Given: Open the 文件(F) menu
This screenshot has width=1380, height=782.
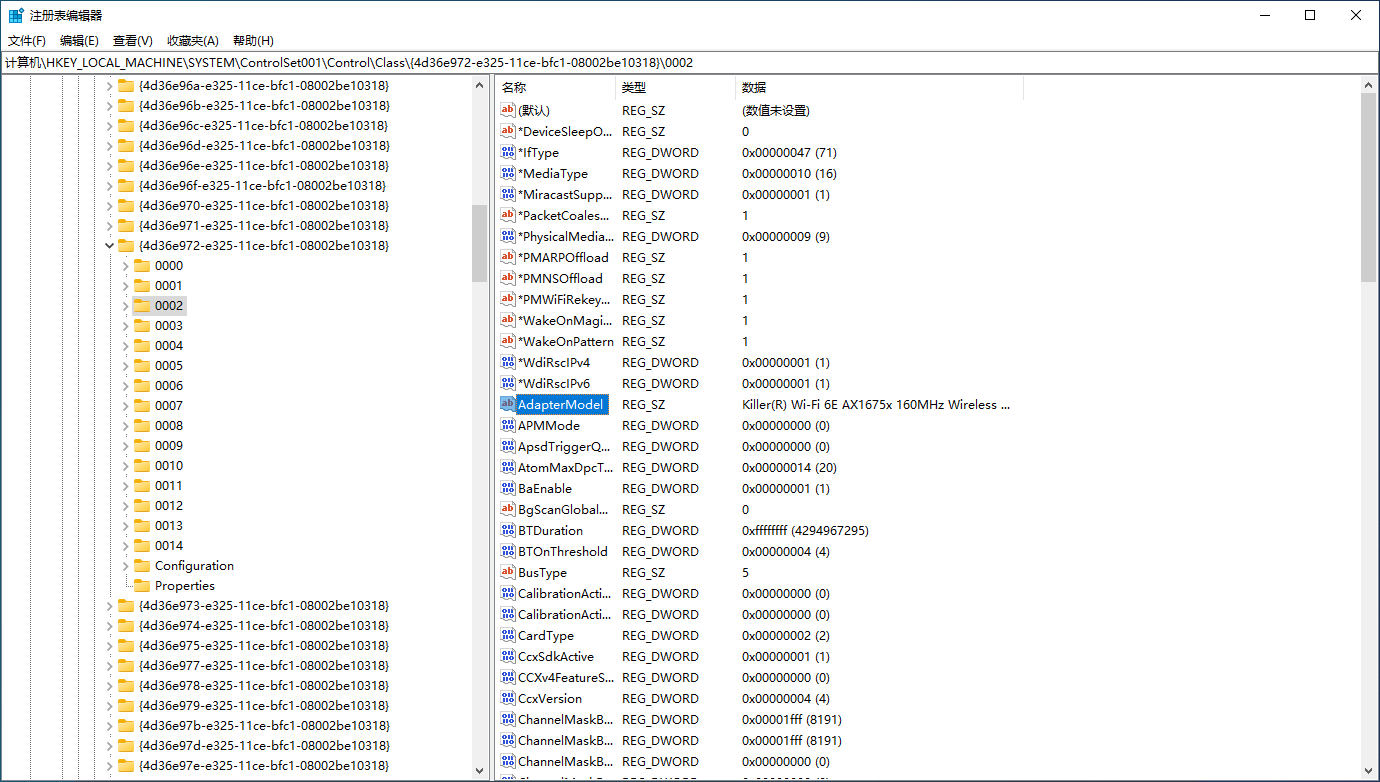Looking at the screenshot, I should pyautogui.click(x=27, y=40).
